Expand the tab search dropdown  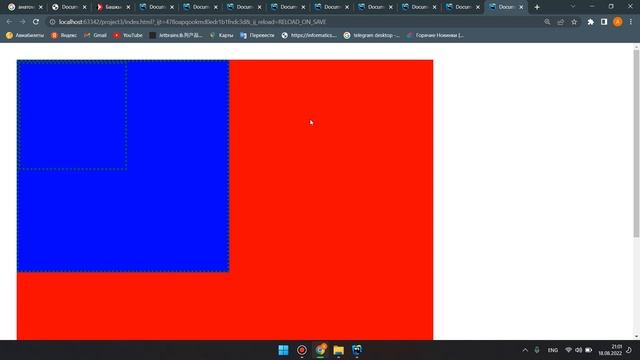click(x=573, y=7)
